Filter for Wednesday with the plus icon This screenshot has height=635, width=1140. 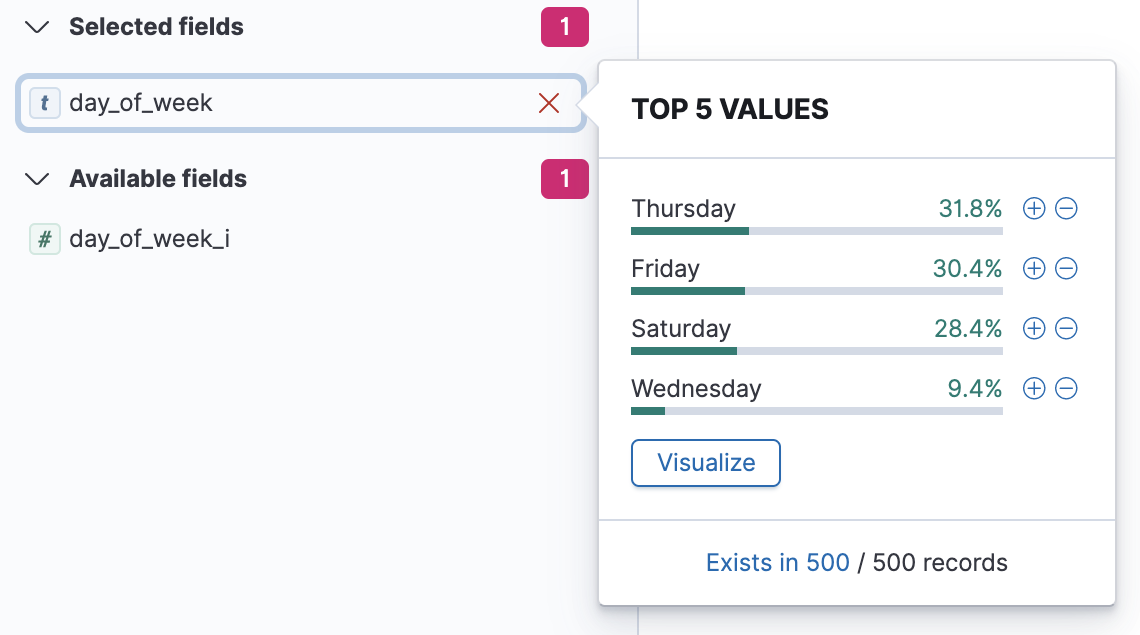tap(1034, 388)
